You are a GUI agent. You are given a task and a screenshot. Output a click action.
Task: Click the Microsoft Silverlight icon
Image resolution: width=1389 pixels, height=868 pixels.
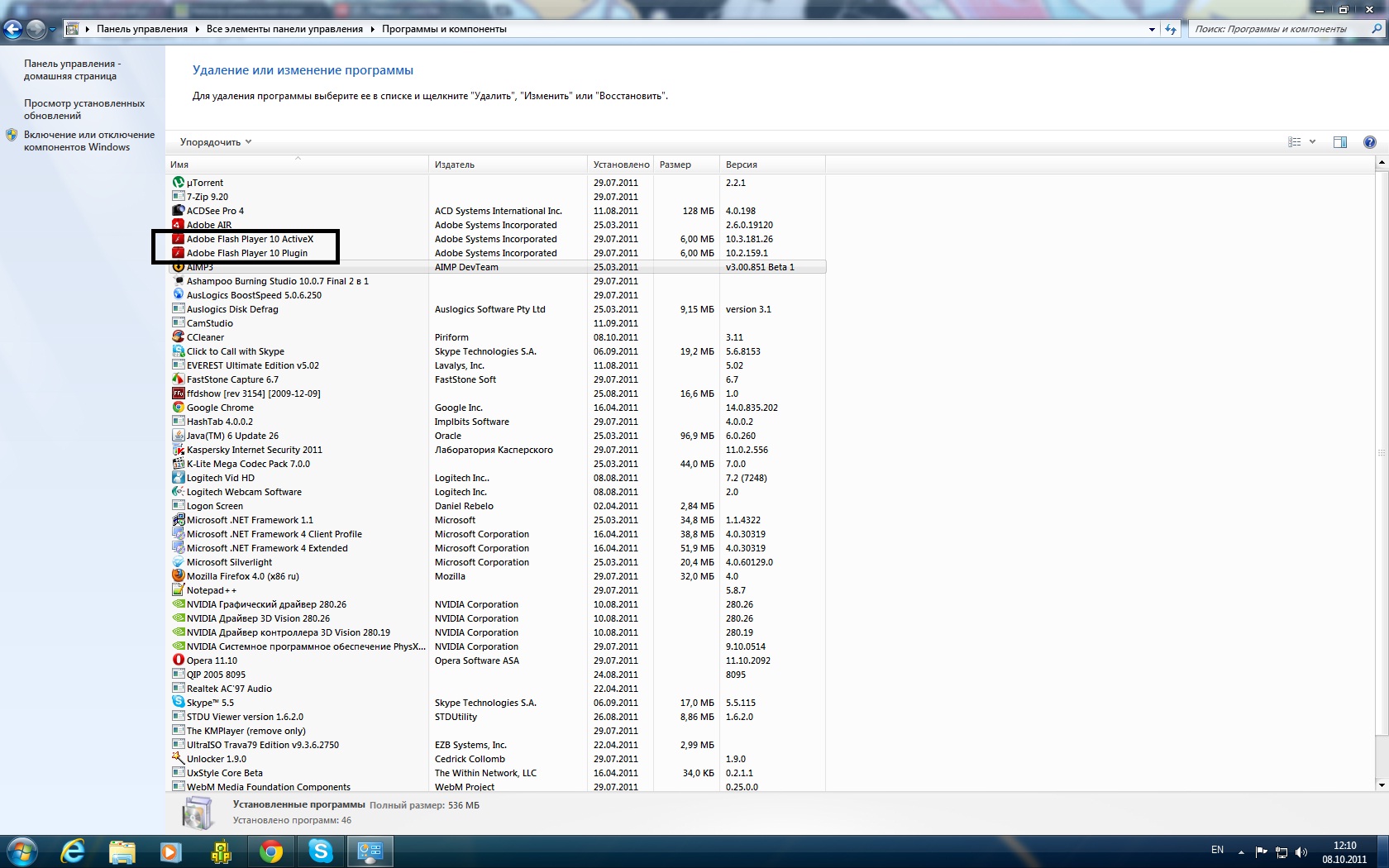(178, 562)
